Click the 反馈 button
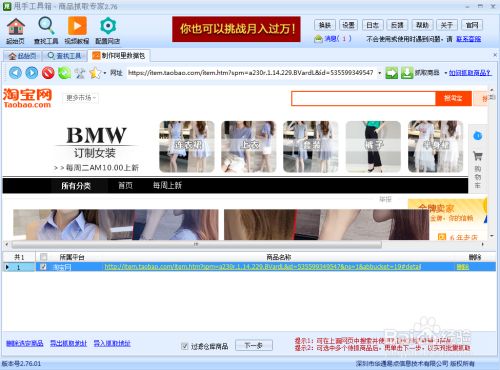 [x=397, y=25]
